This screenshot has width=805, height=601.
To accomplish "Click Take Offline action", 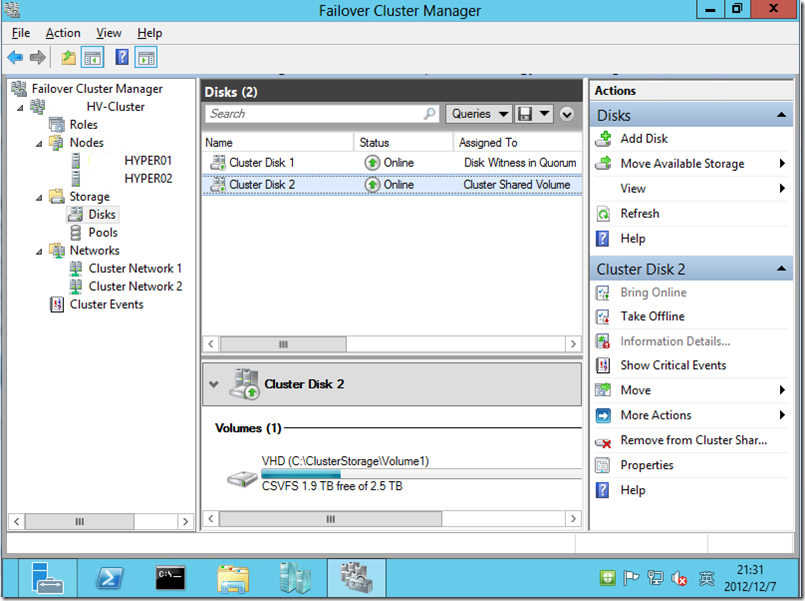I will click(x=652, y=316).
